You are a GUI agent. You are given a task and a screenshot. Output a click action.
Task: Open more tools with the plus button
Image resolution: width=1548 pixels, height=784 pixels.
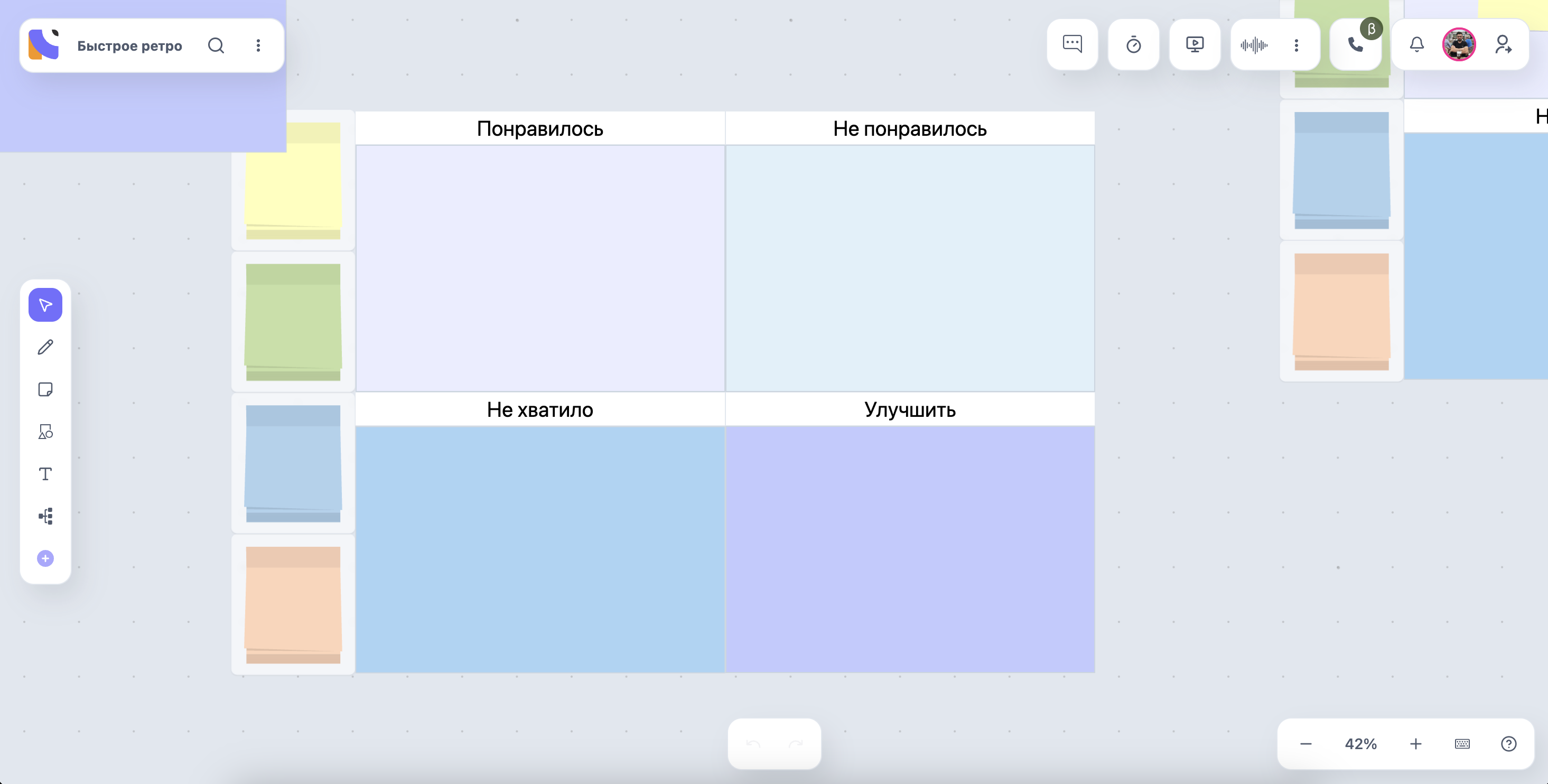click(45, 559)
